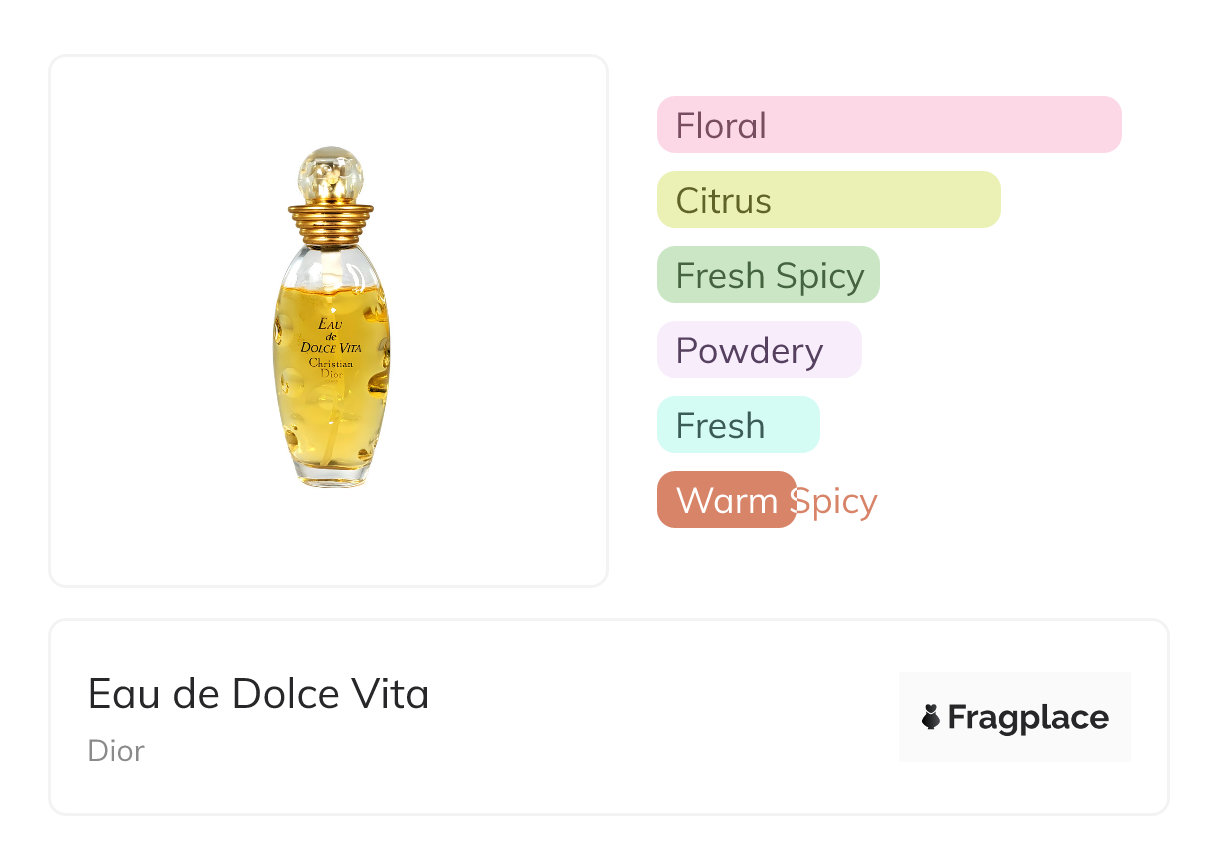Click the Fragplace perfume logo icon
The image size is (1218, 864).
(931, 717)
